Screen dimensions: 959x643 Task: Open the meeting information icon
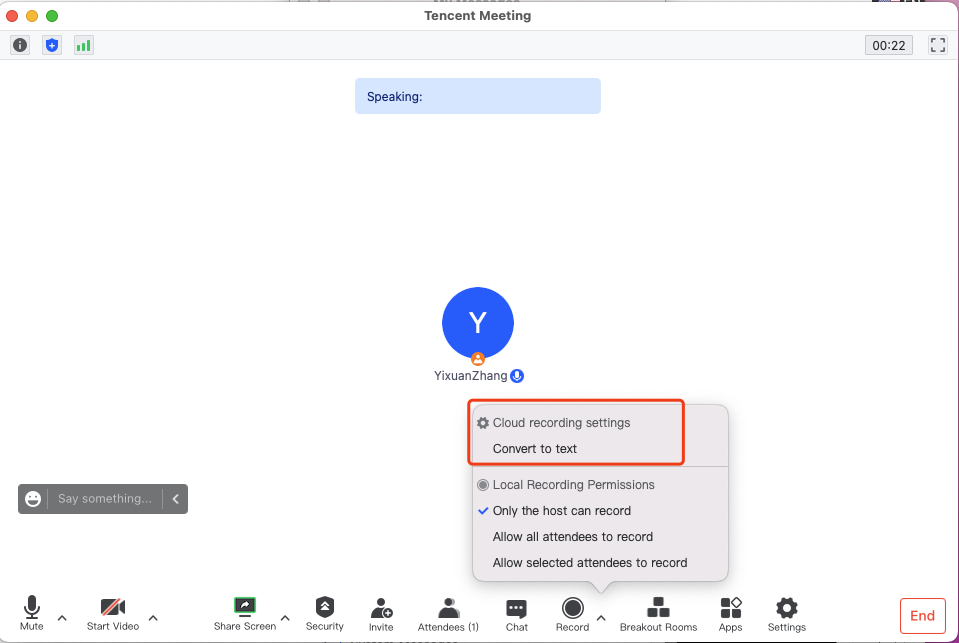(20, 45)
